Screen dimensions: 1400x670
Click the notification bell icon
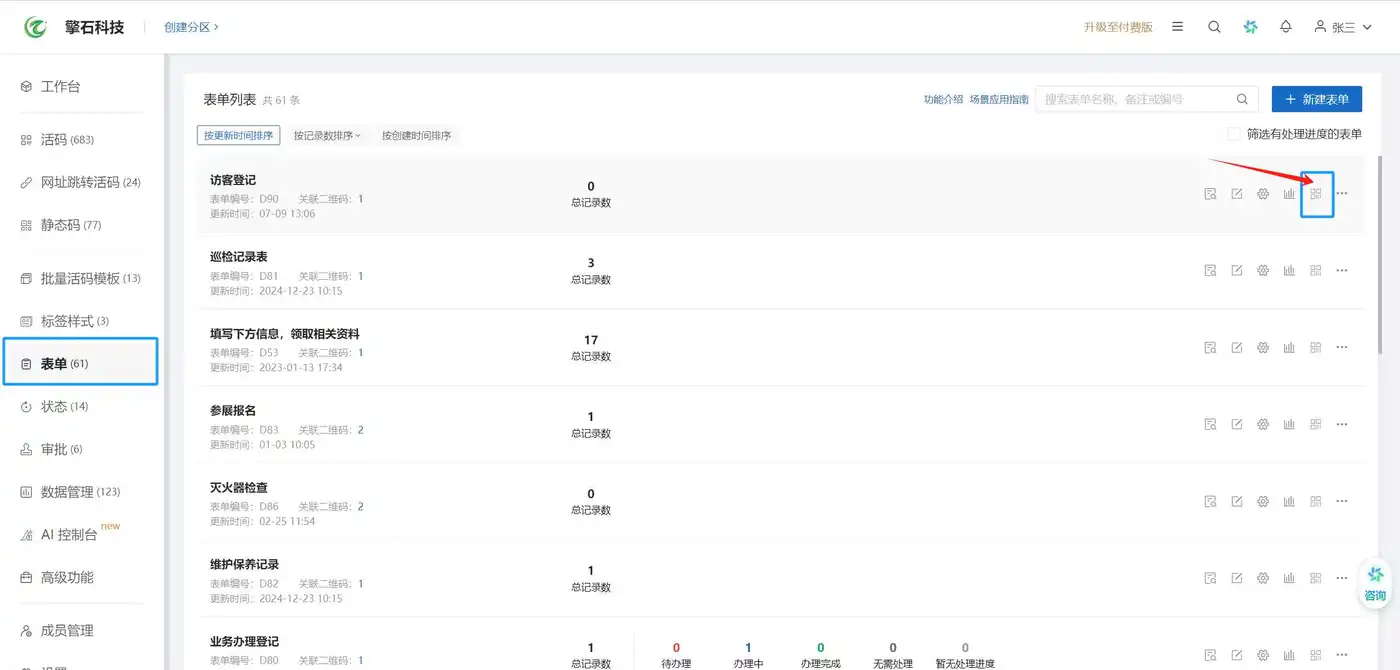point(1286,27)
